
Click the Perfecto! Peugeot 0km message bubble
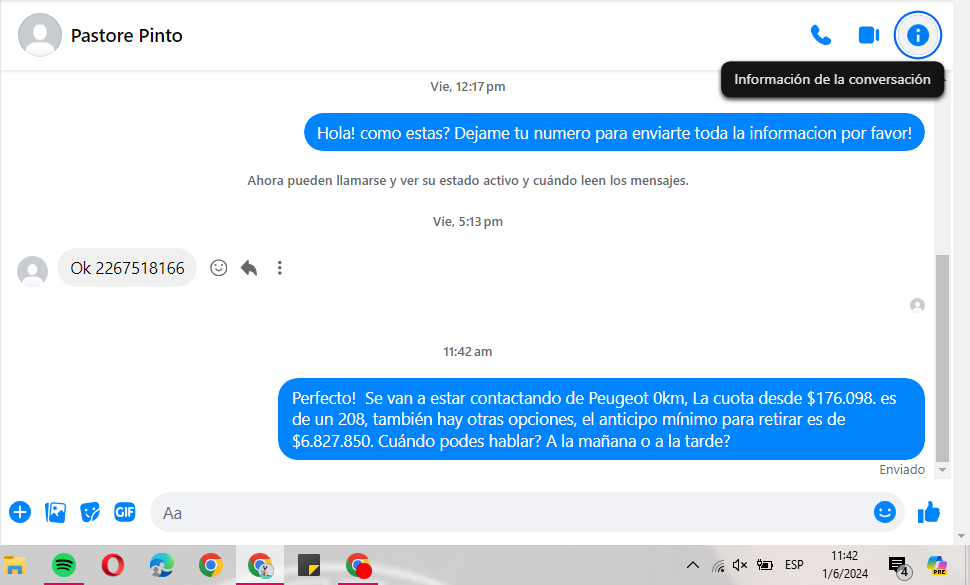(601, 419)
